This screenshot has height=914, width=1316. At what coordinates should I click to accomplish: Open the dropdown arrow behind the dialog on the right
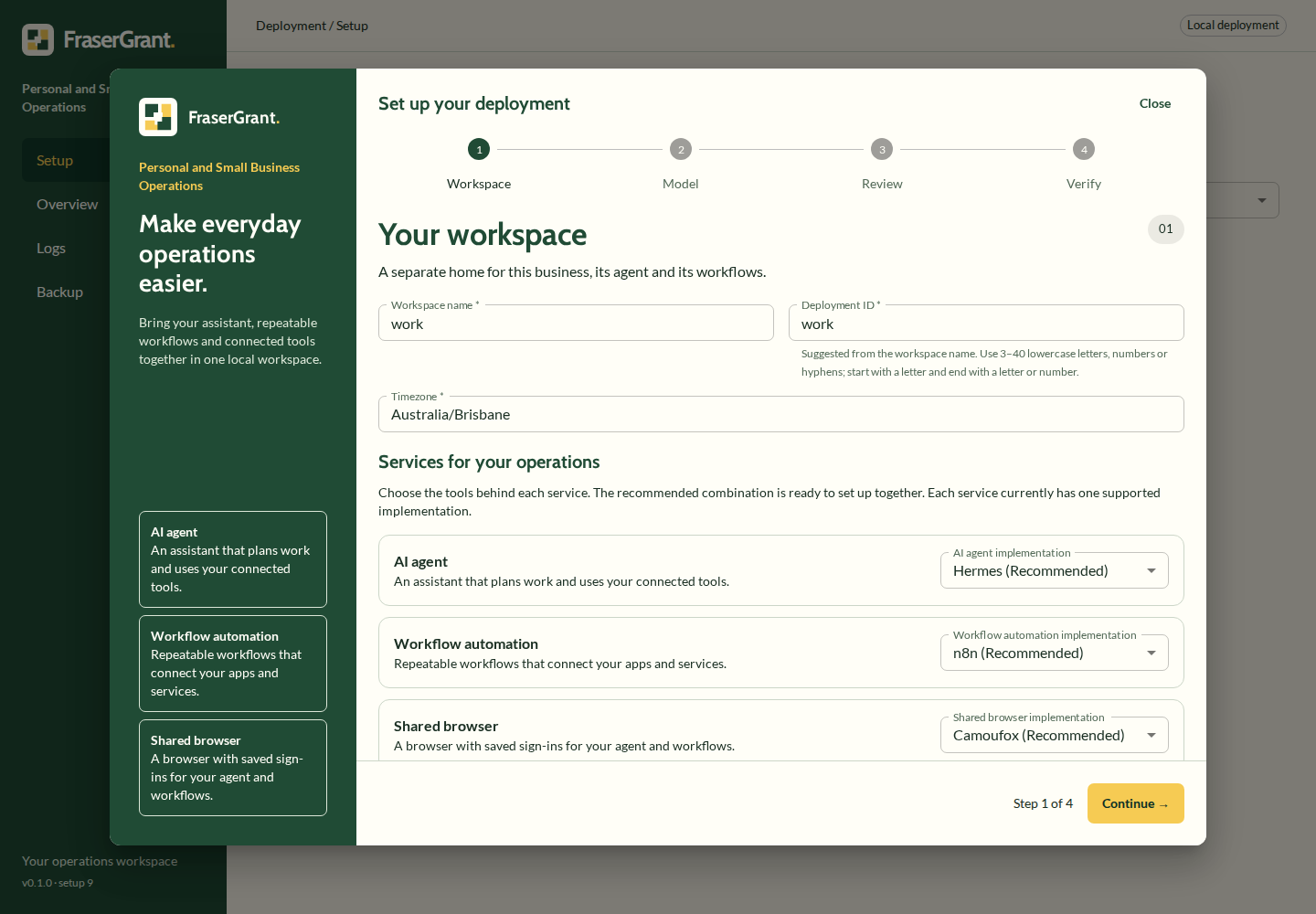(1262, 200)
